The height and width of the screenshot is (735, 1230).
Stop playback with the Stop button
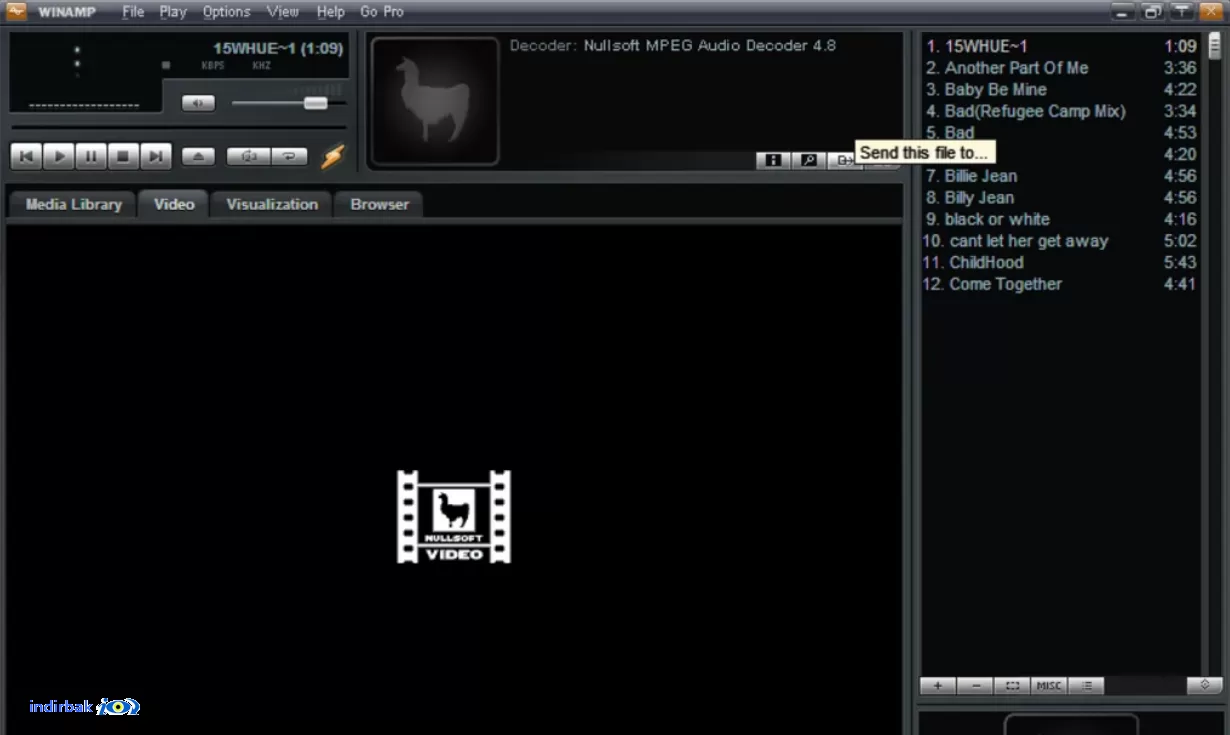pos(123,156)
